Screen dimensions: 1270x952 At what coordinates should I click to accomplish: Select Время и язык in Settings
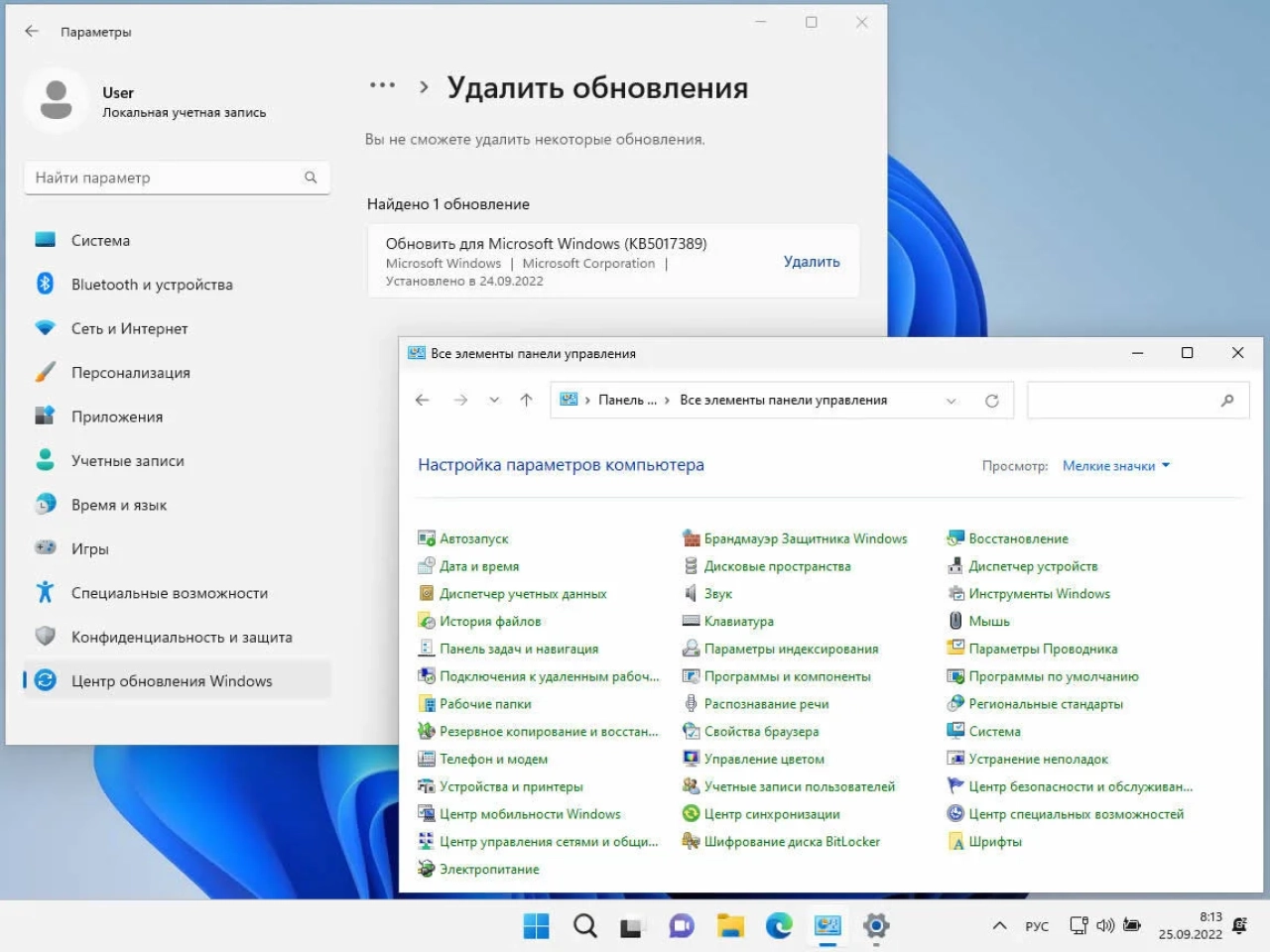[x=177, y=505]
